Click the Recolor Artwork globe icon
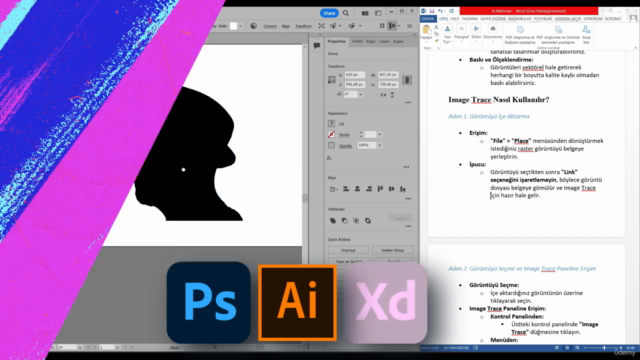Viewport: 640px width, 360px height. pos(253,26)
